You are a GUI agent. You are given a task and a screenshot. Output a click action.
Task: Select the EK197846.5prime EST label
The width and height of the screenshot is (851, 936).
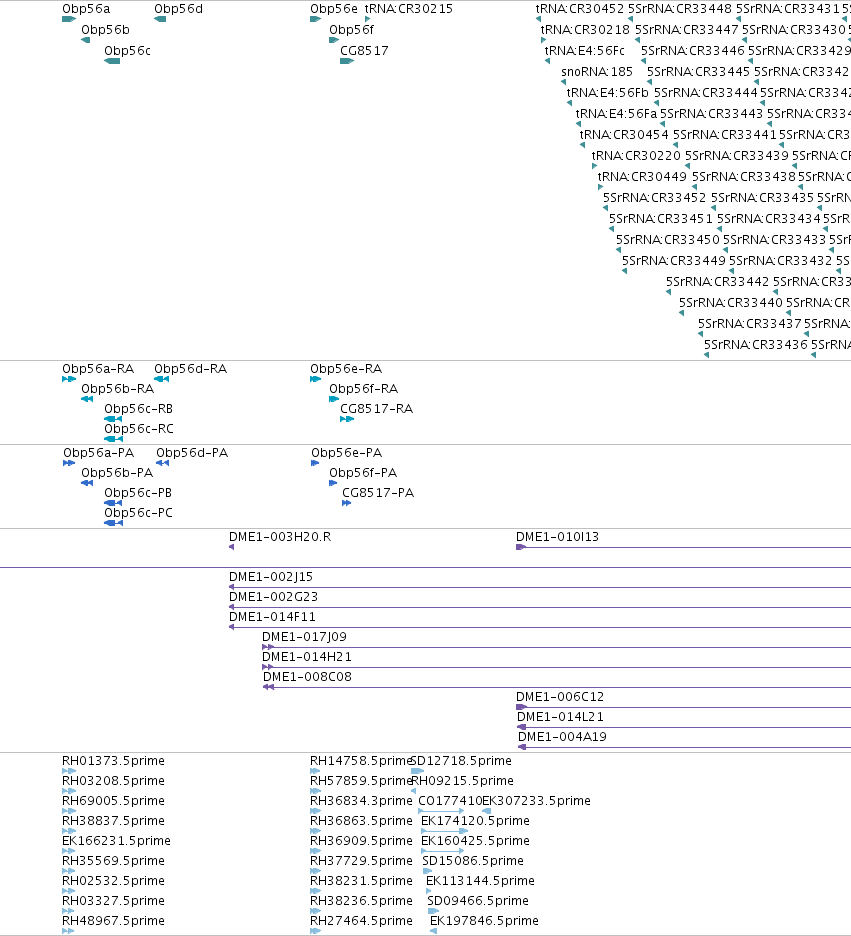(484, 921)
